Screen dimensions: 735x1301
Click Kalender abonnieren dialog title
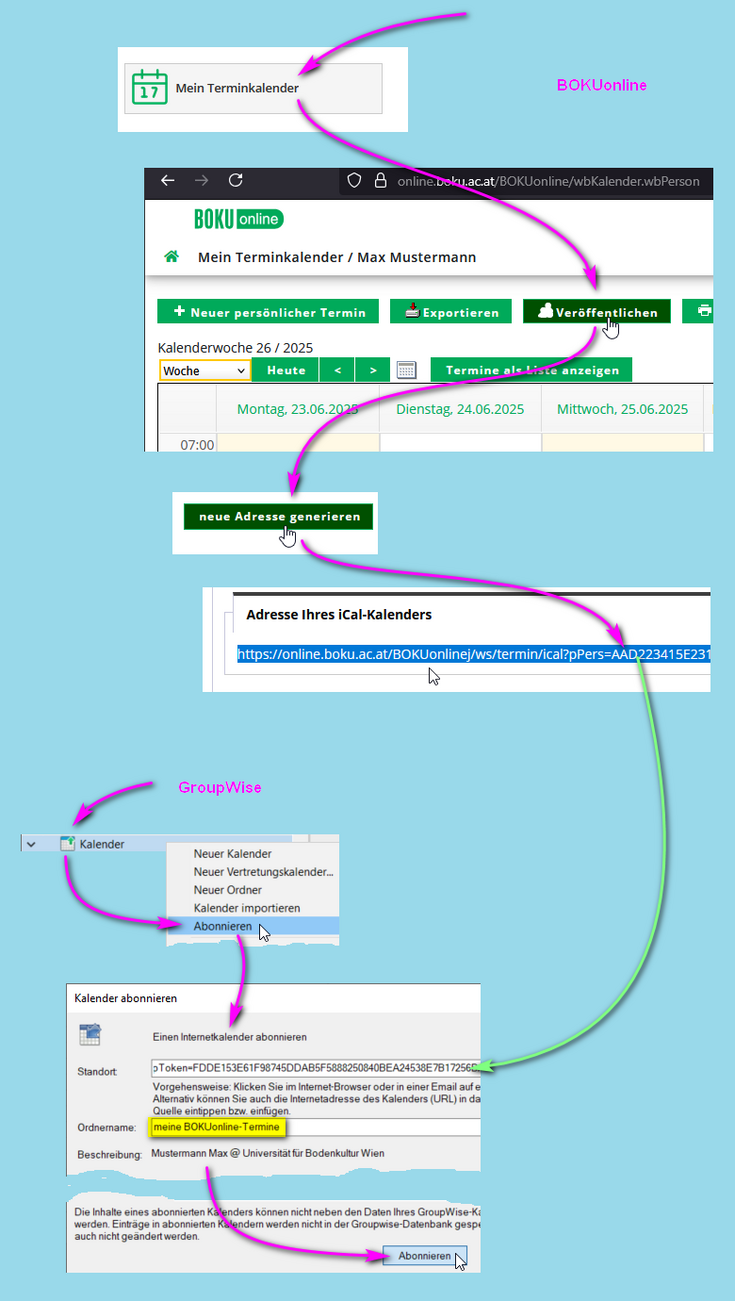(126, 998)
